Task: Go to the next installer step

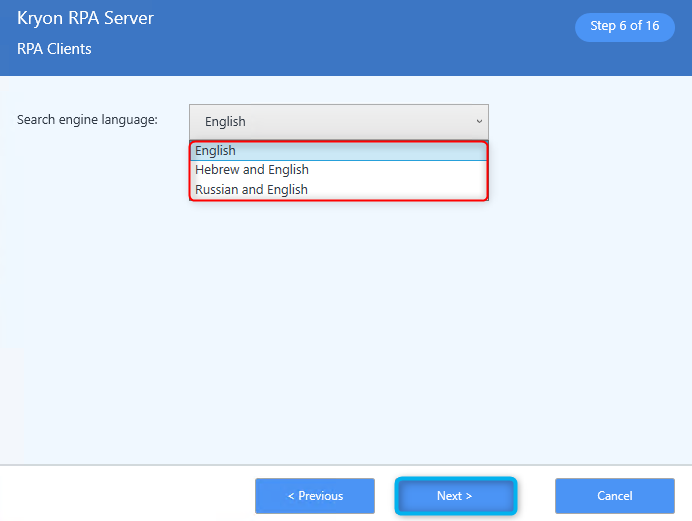Action: [x=455, y=496]
